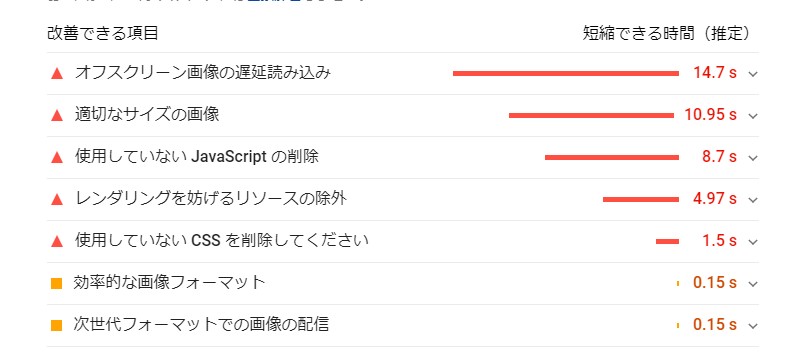Expand chevron beside 10.95 s savings
The height and width of the screenshot is (361, 800).
(x=753, y=116)
